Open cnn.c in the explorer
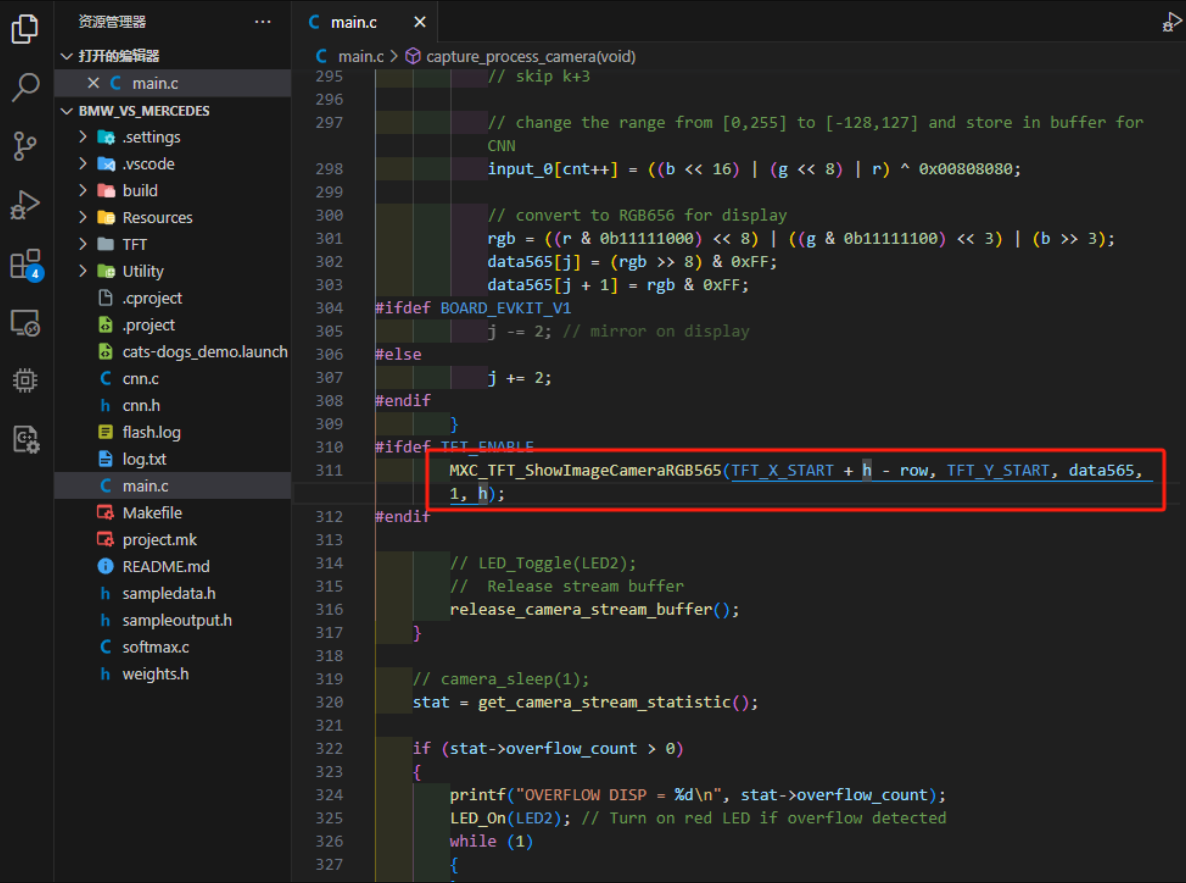Screen dimensions: 1186x883 click(141, 379)
